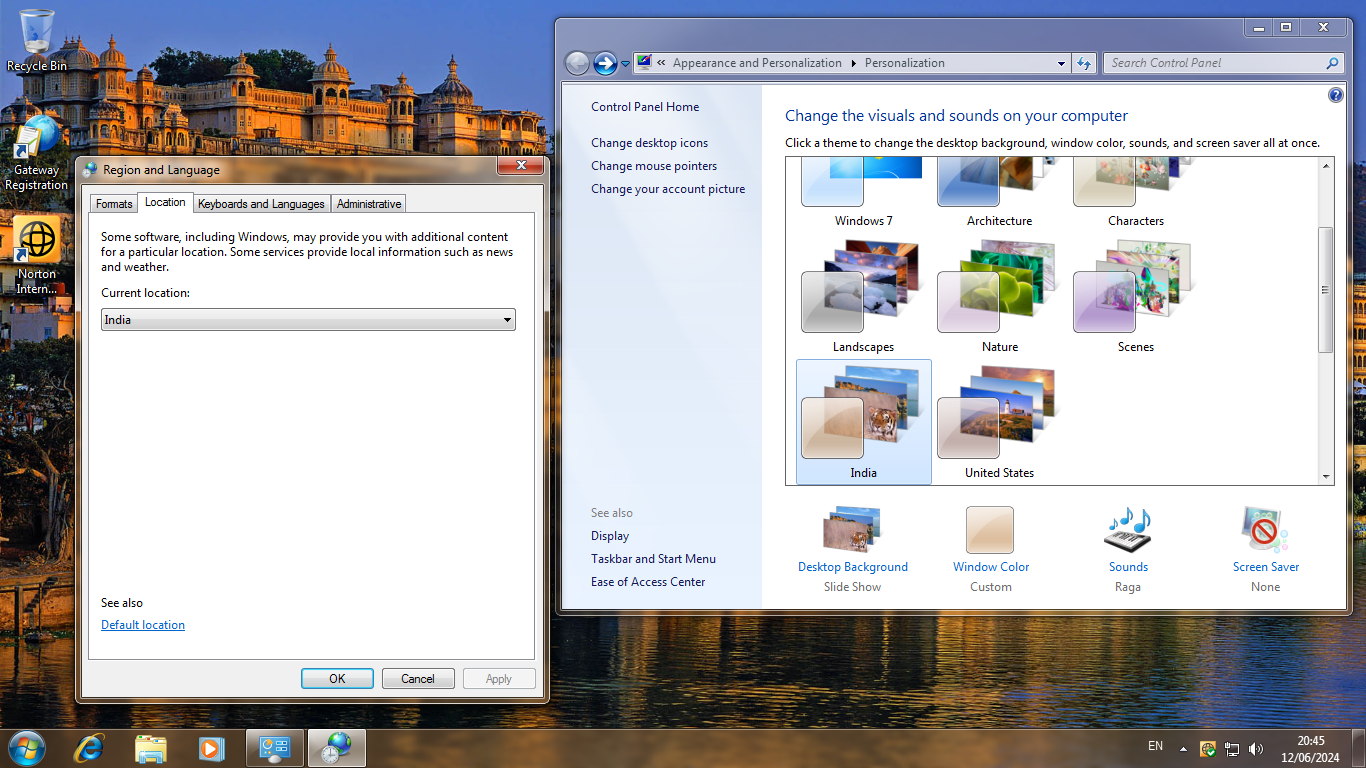The image size is (1366, 768).
Task: Click the Back arrow in Personalization window
Action: tap(577, 63)
